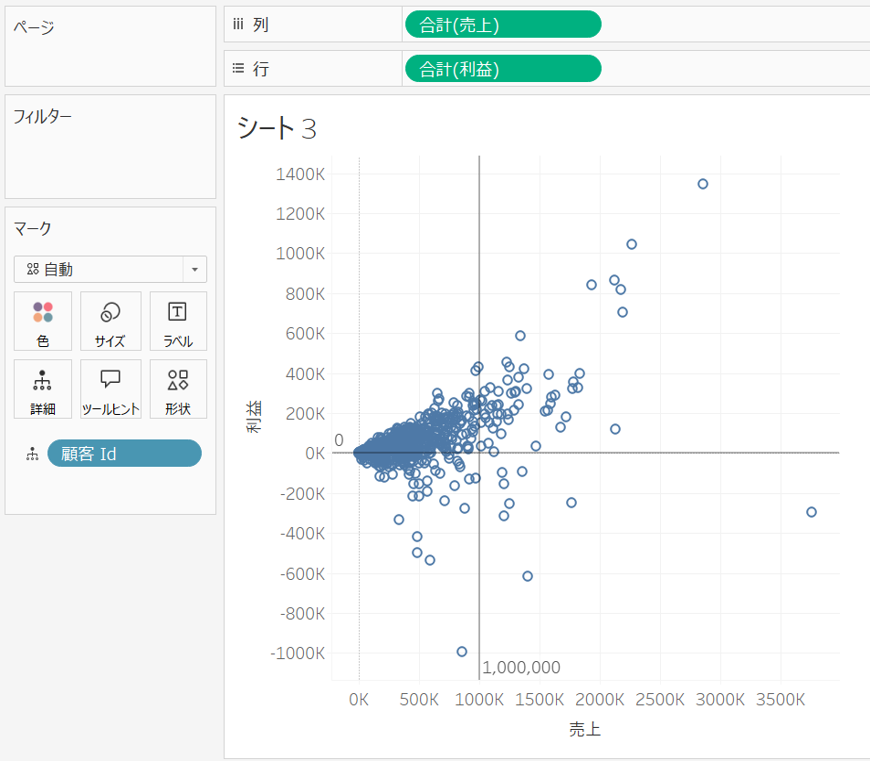Open the サイズ (Size) mark card
Screen dimensions: 870x761
coord(110,321)
